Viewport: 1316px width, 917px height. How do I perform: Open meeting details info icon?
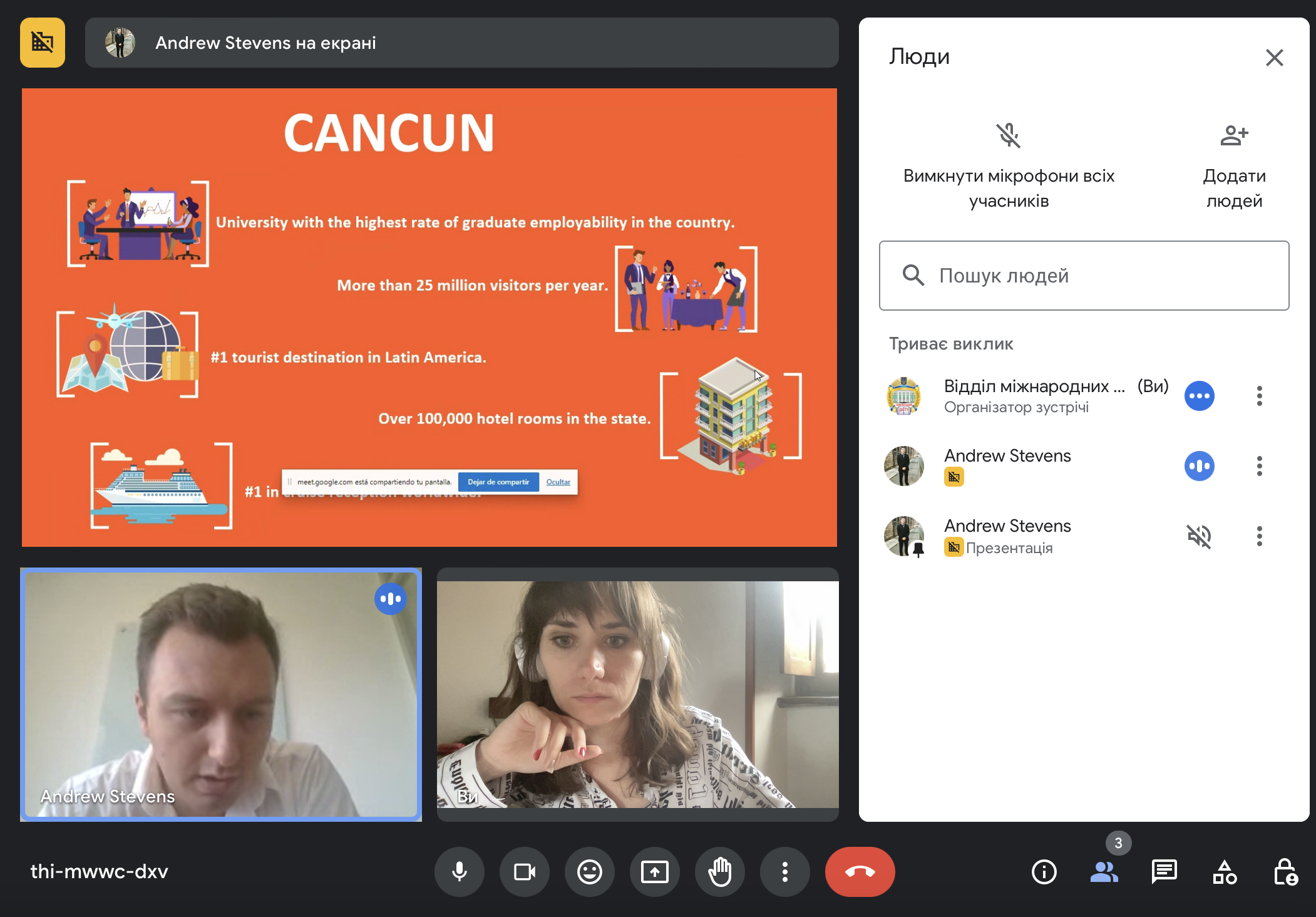(x=1044, y=871)
